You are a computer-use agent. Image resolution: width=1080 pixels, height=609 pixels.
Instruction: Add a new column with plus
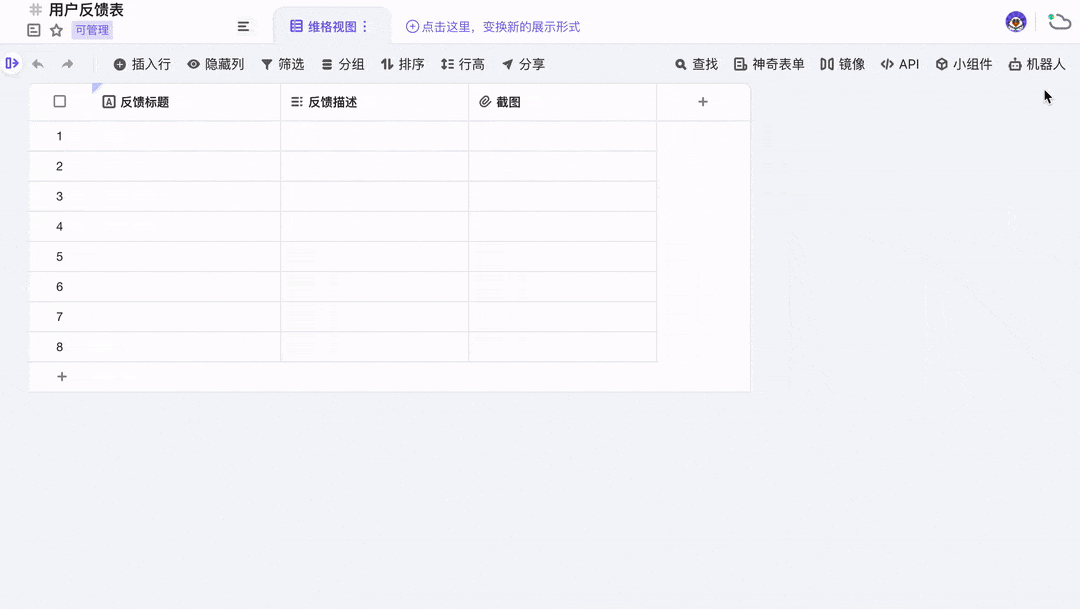pos(703,102)
